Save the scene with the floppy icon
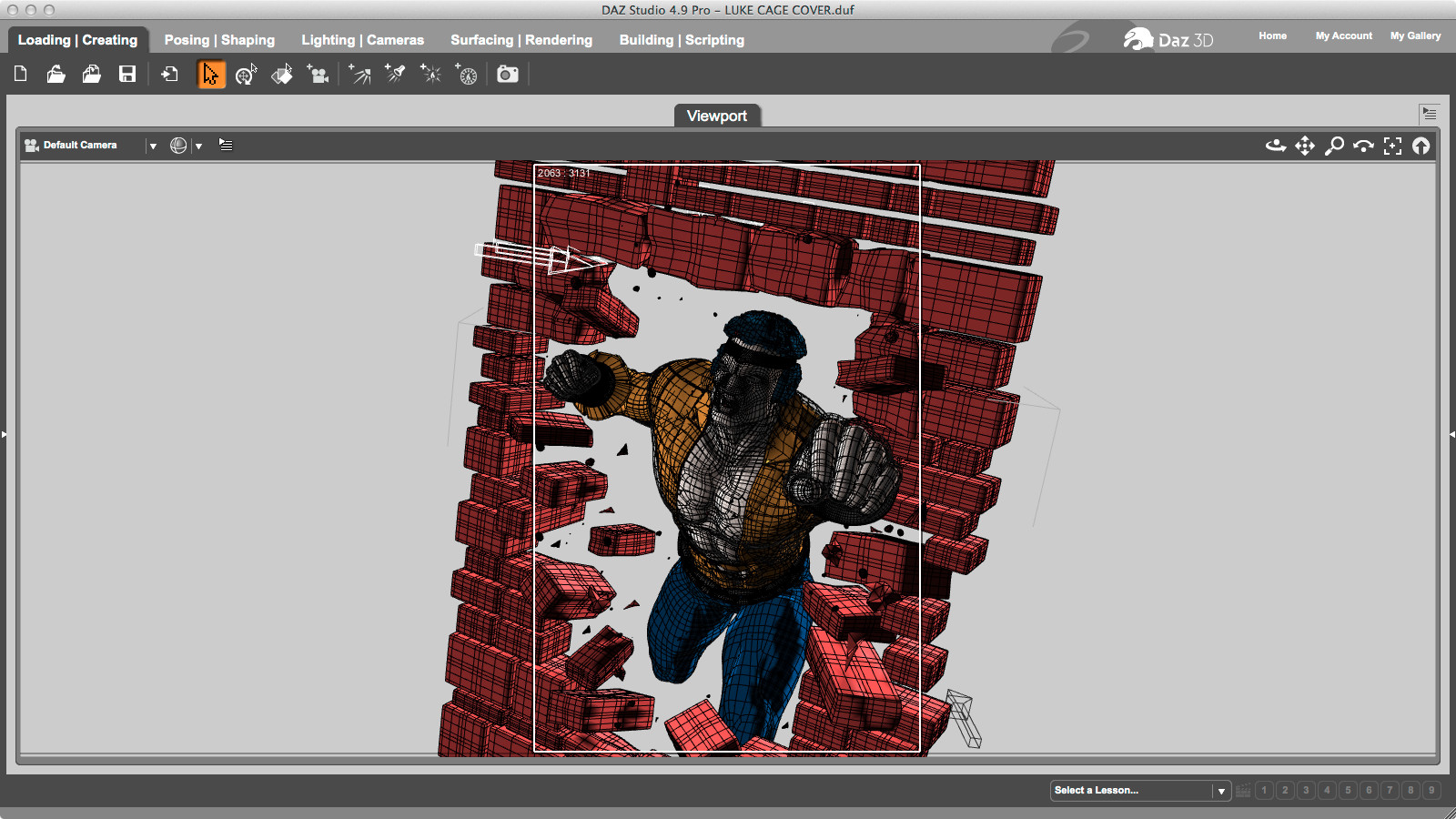The image size is (1456, 819). pos(127,75)
